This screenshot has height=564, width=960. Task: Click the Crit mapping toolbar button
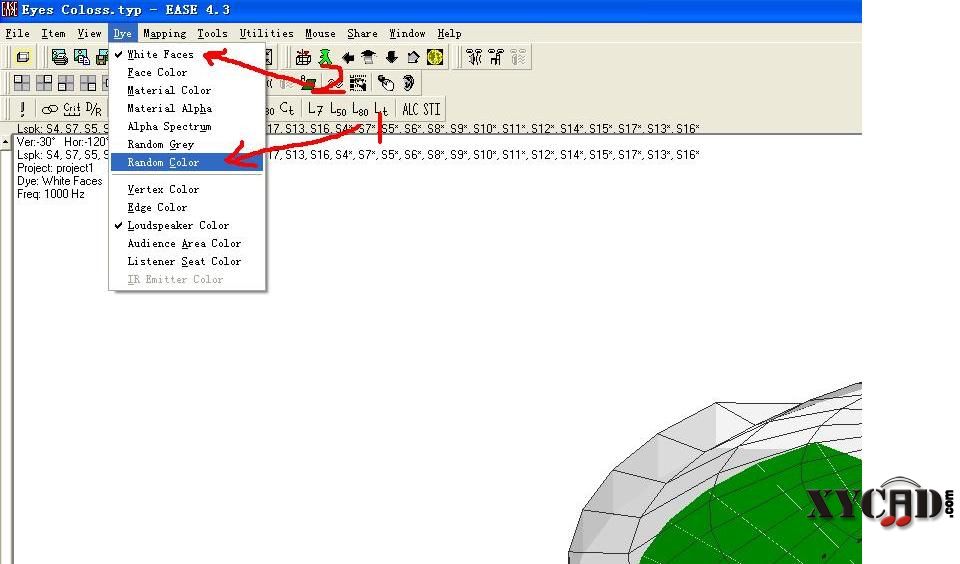(72, 109)
